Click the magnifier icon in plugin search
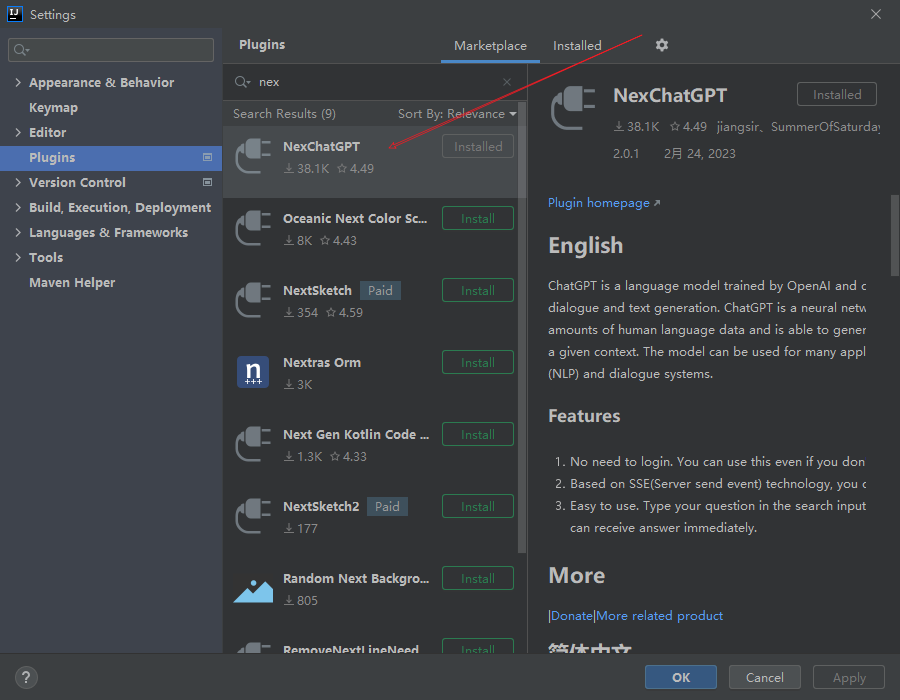Screen dimensions: 900x700 click(x=242, y=82)
